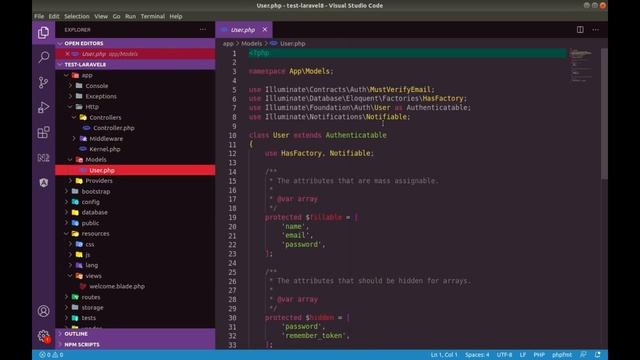Open the View menu
The image size is (640, 360).
[101, 16]
